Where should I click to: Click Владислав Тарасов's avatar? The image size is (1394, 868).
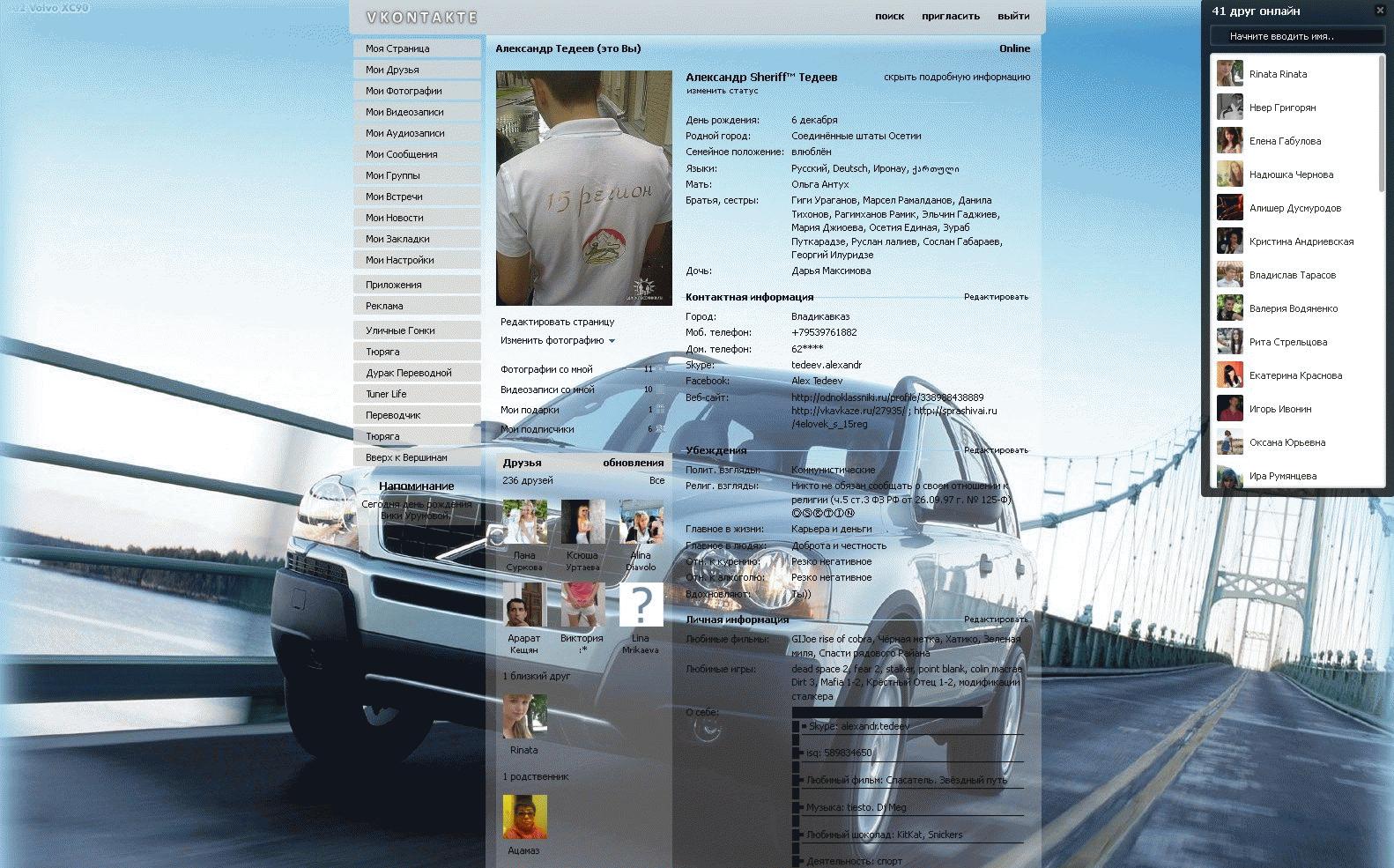pyautogui.click(x=1230, y=274)
